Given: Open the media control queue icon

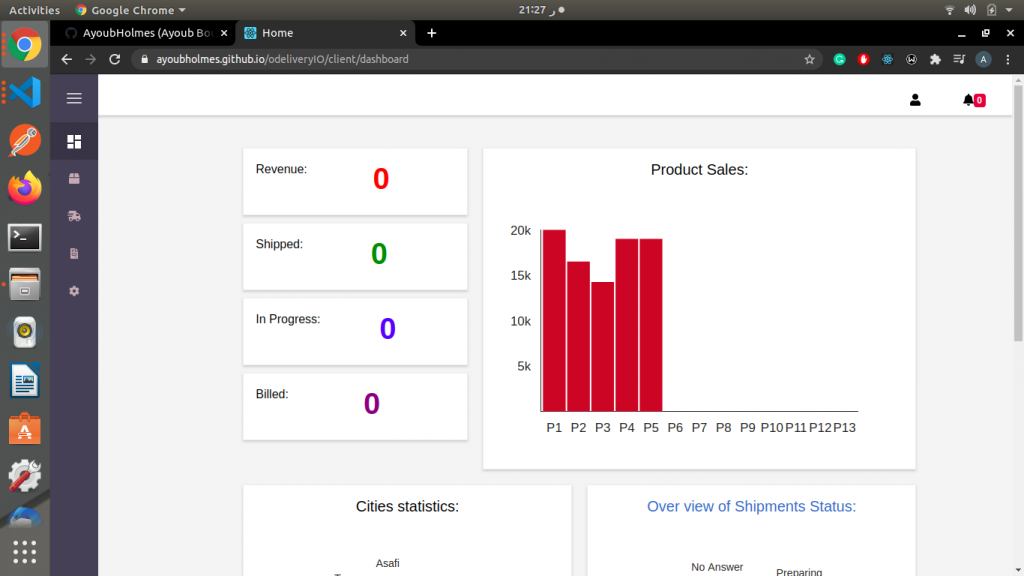Looking at the screenshot, I should point(959,59).
